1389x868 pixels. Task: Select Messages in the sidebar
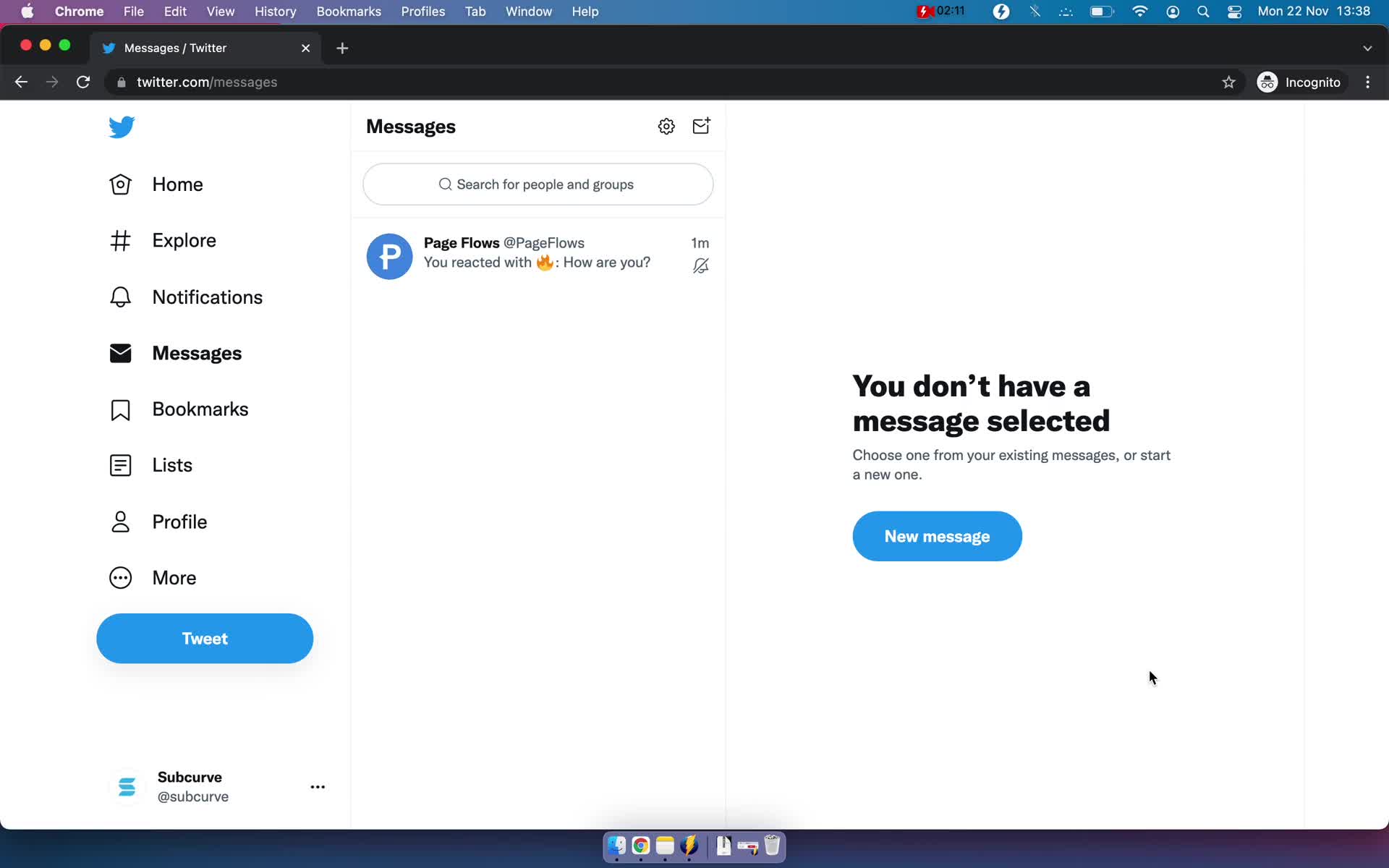click(175, 353)
